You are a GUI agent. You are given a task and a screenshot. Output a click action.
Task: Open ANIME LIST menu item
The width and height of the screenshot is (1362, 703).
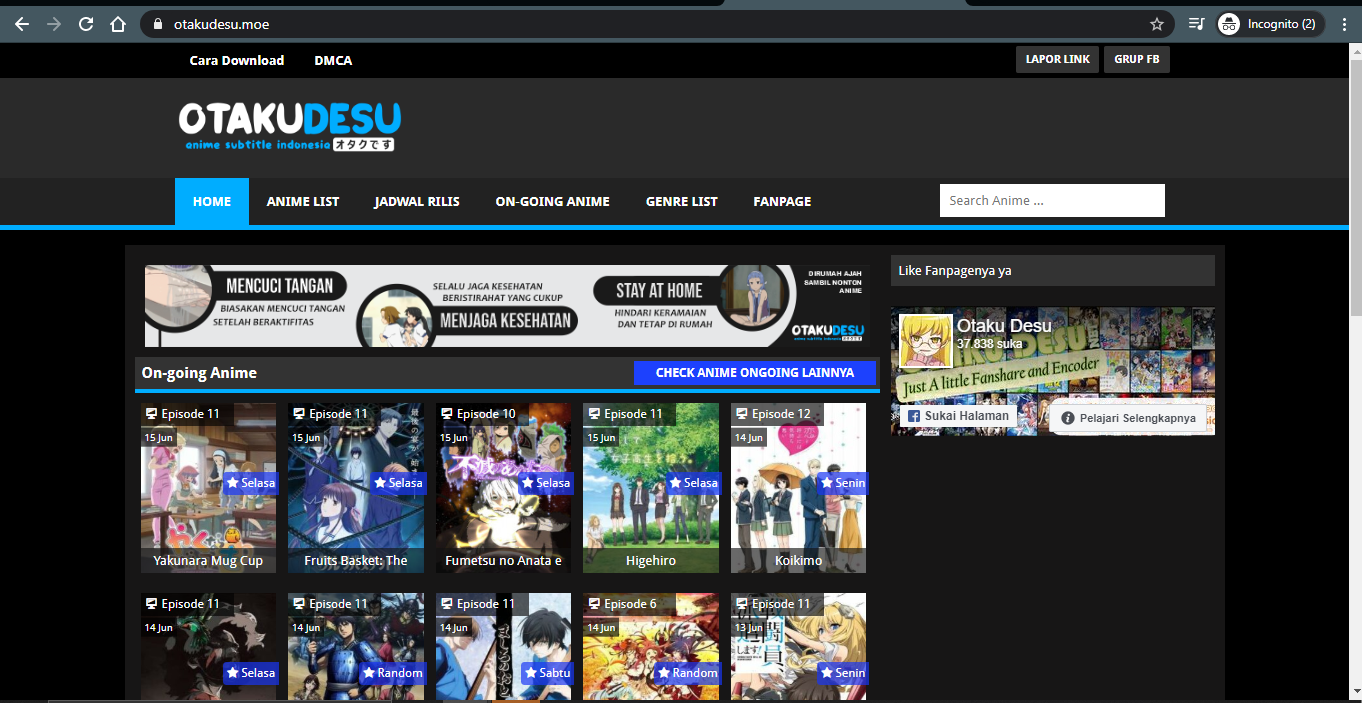(303, 201)
